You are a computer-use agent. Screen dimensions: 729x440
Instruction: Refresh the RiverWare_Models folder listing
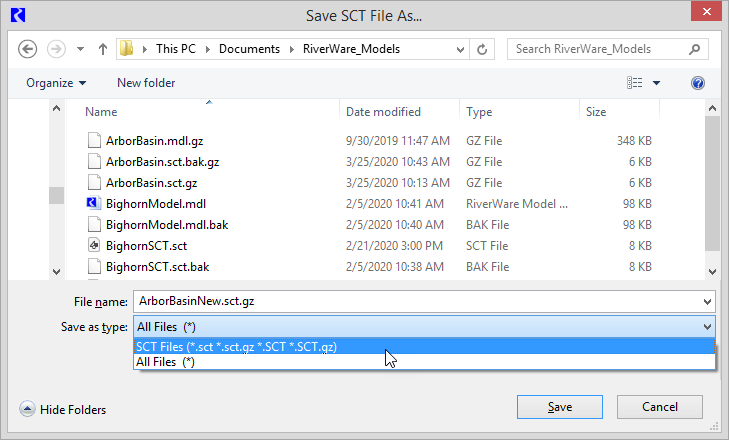tap(483, 48)
